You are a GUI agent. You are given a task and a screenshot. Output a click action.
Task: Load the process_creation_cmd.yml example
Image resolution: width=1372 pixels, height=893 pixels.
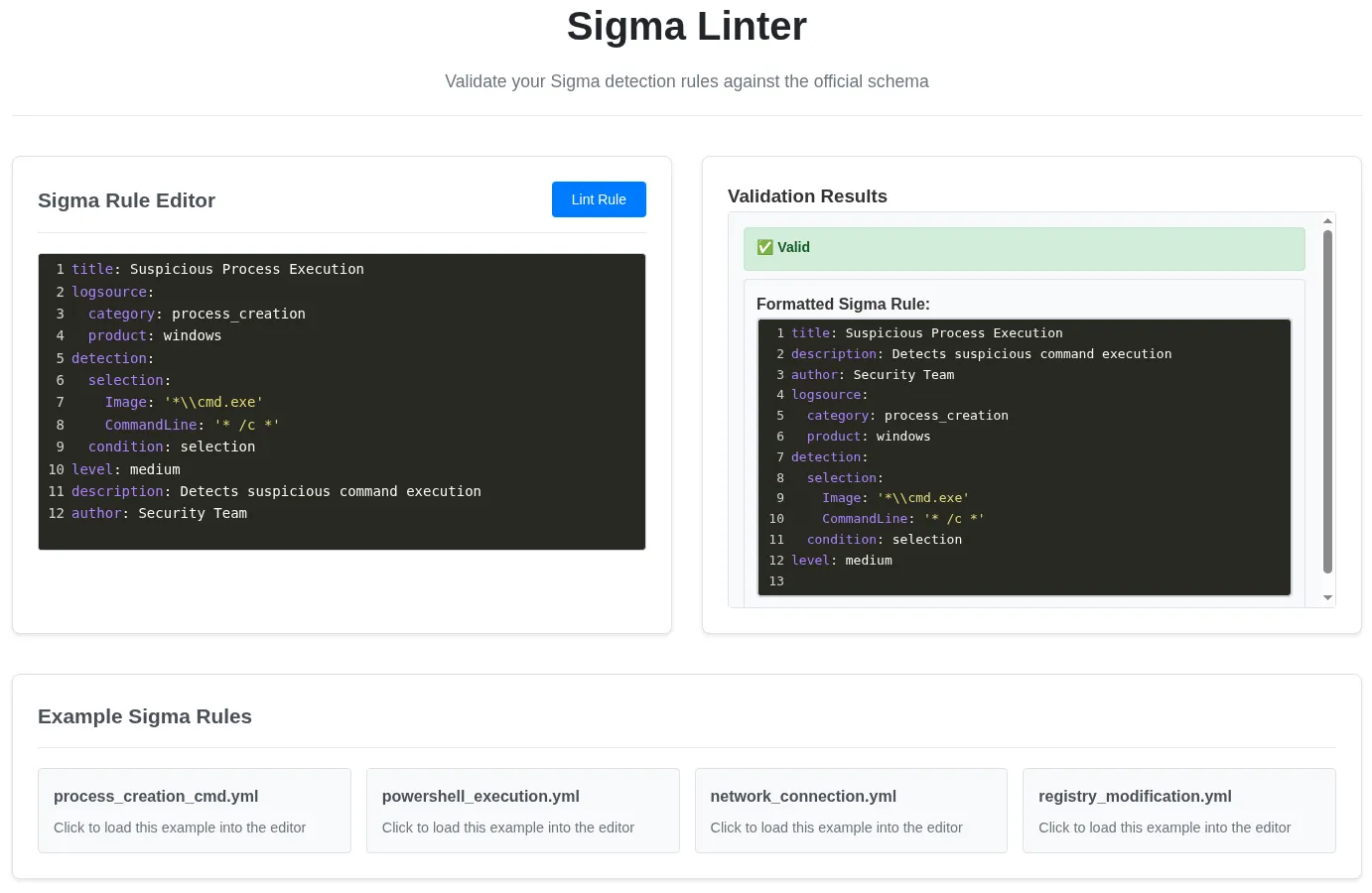click(194, 811)
